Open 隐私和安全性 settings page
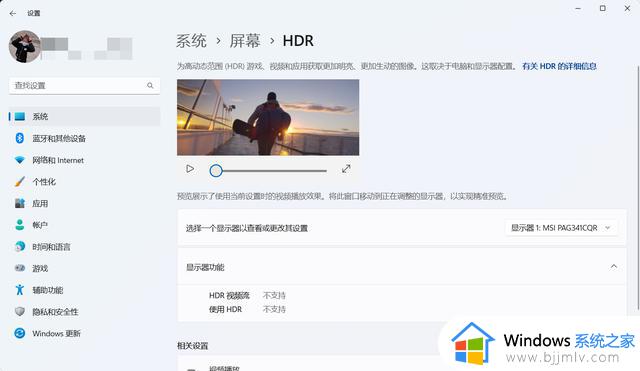This screenshot has width=640, height=371. point(84,311)
